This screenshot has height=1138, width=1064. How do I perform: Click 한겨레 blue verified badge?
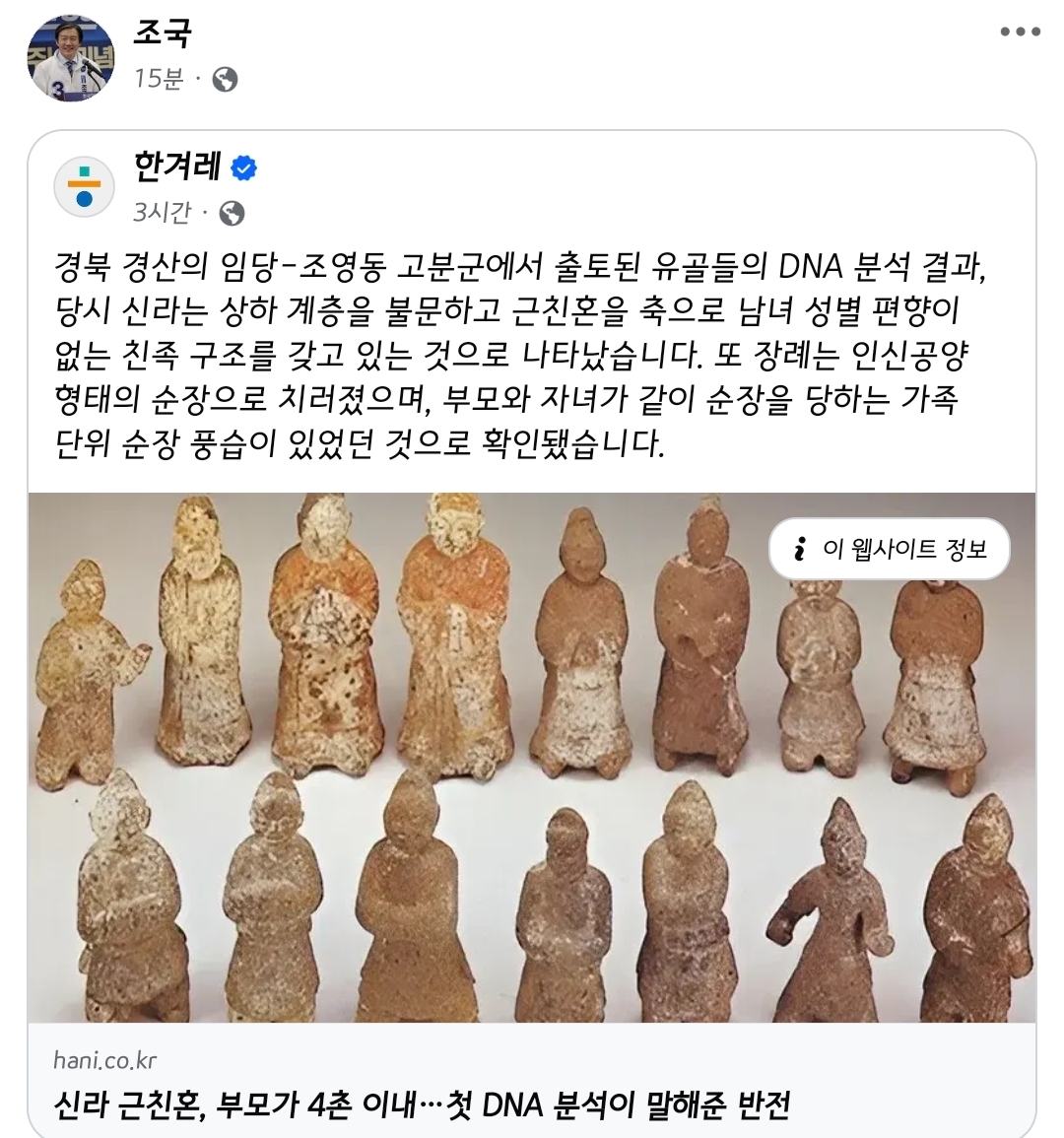(x=243, y=168)
